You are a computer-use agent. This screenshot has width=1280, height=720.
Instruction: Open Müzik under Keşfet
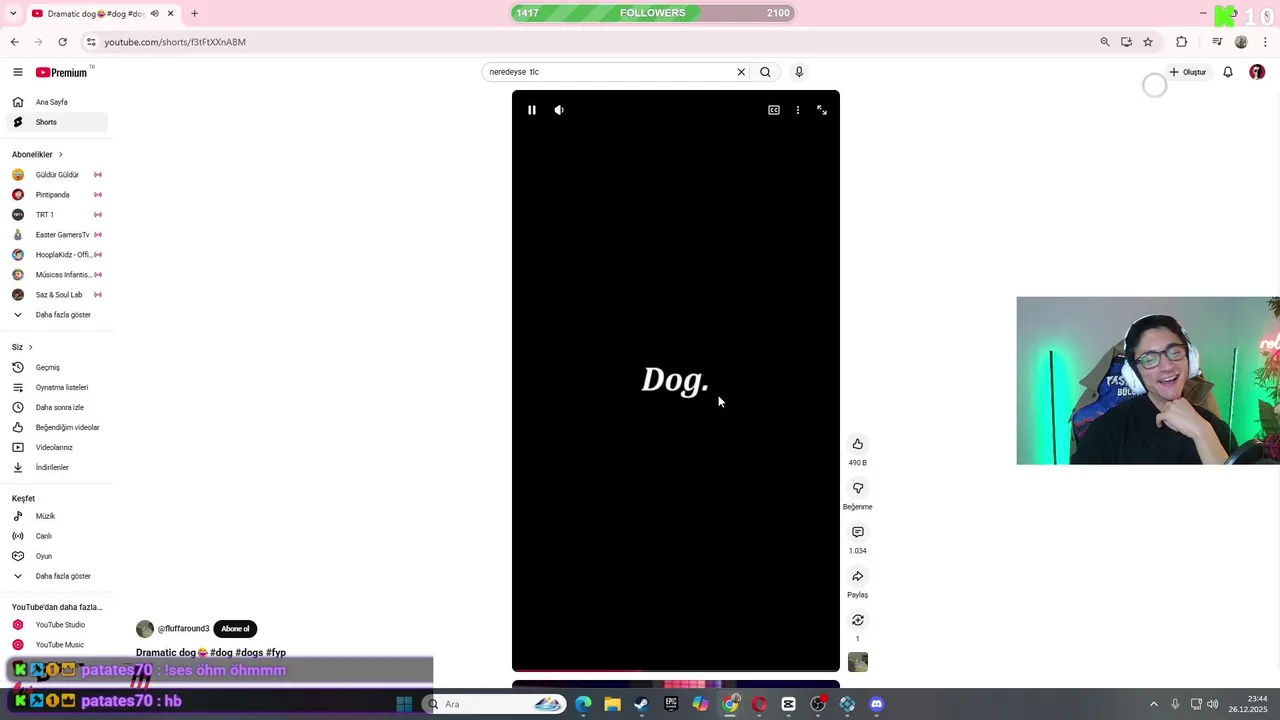57,516
